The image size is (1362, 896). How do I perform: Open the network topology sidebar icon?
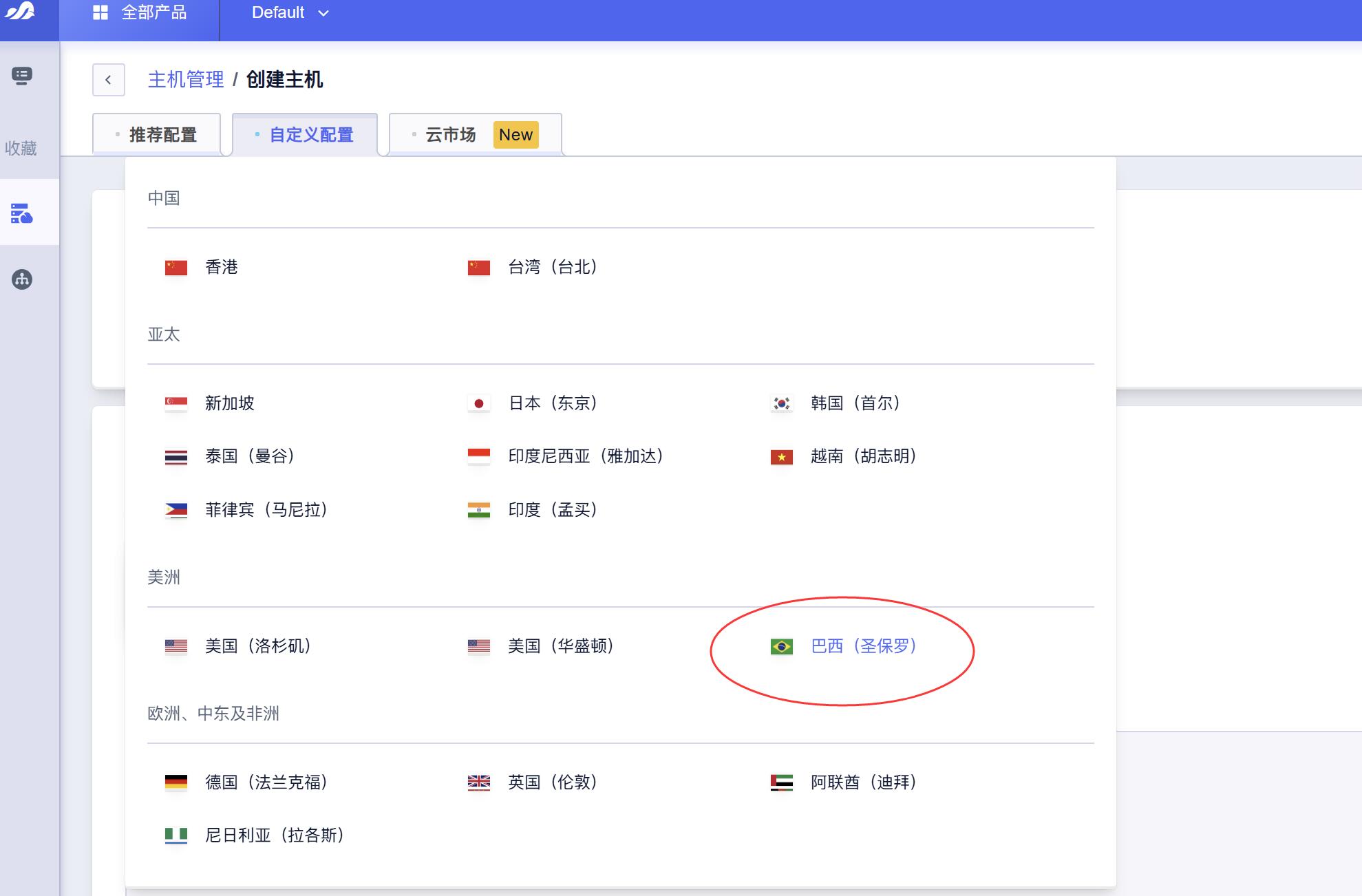coord(22,279)
